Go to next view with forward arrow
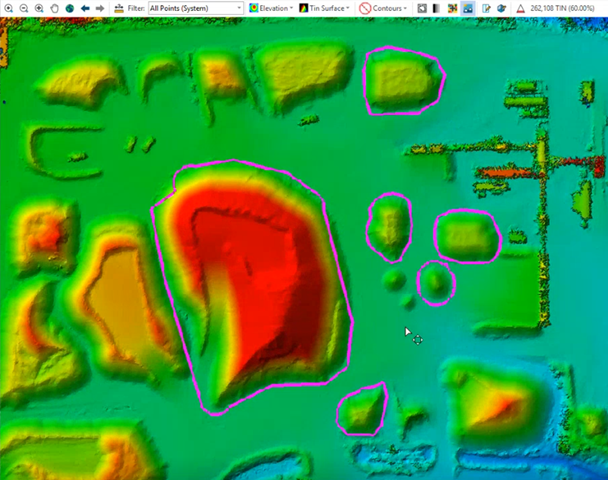Viewport: 608px width, 480px height. (100, 8)
